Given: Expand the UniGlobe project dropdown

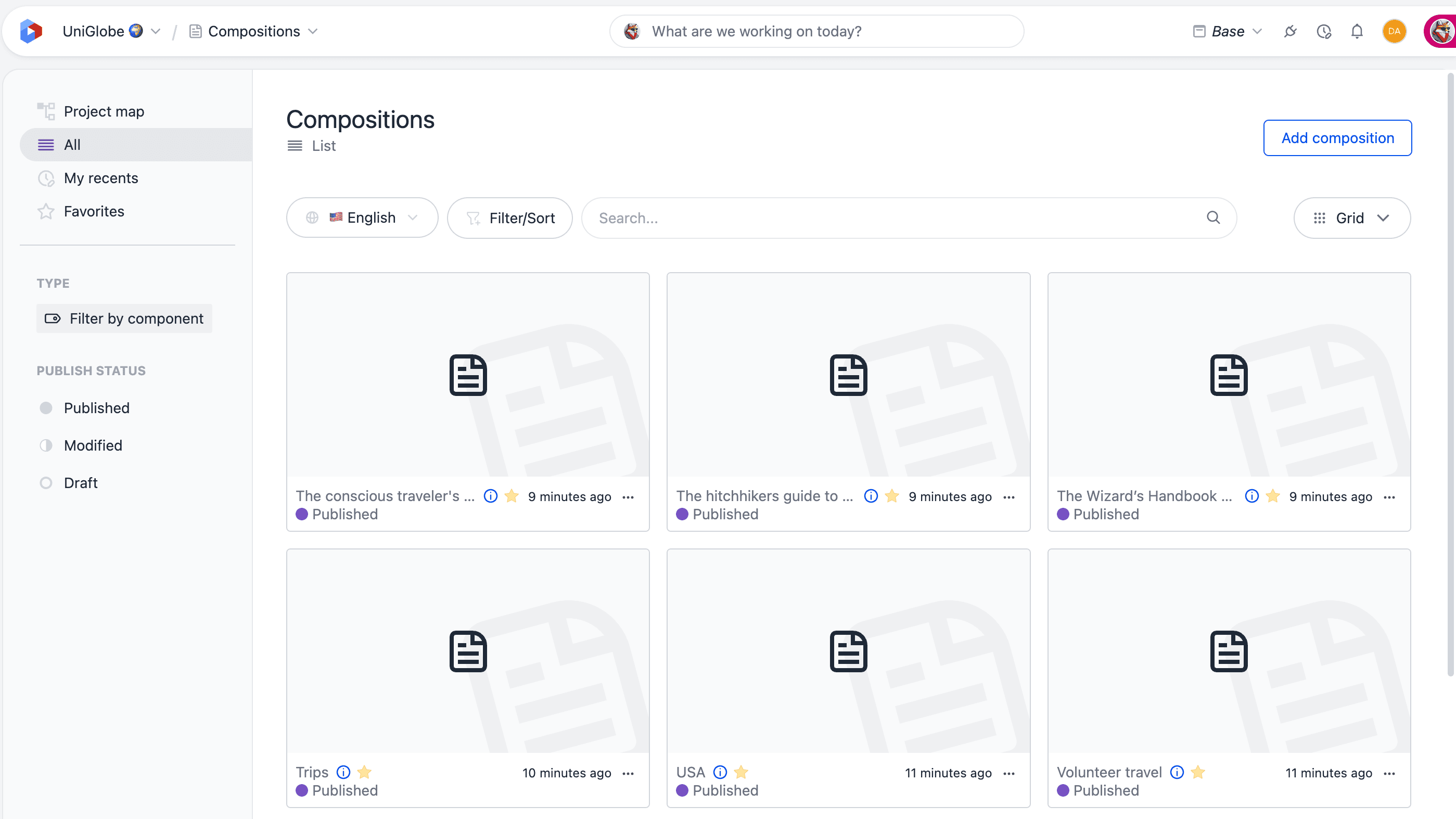Looking at the screenshot, I should [x=156, y=32].
